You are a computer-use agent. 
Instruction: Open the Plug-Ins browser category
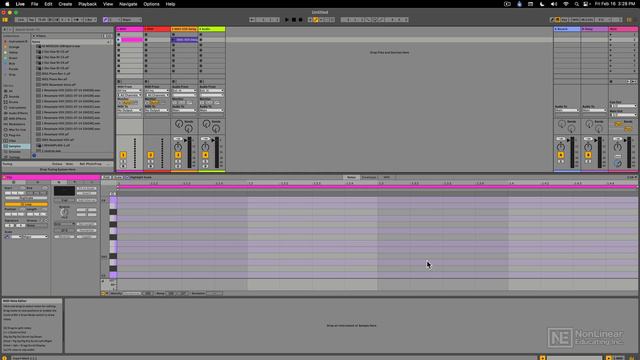[x=15, y=135]
